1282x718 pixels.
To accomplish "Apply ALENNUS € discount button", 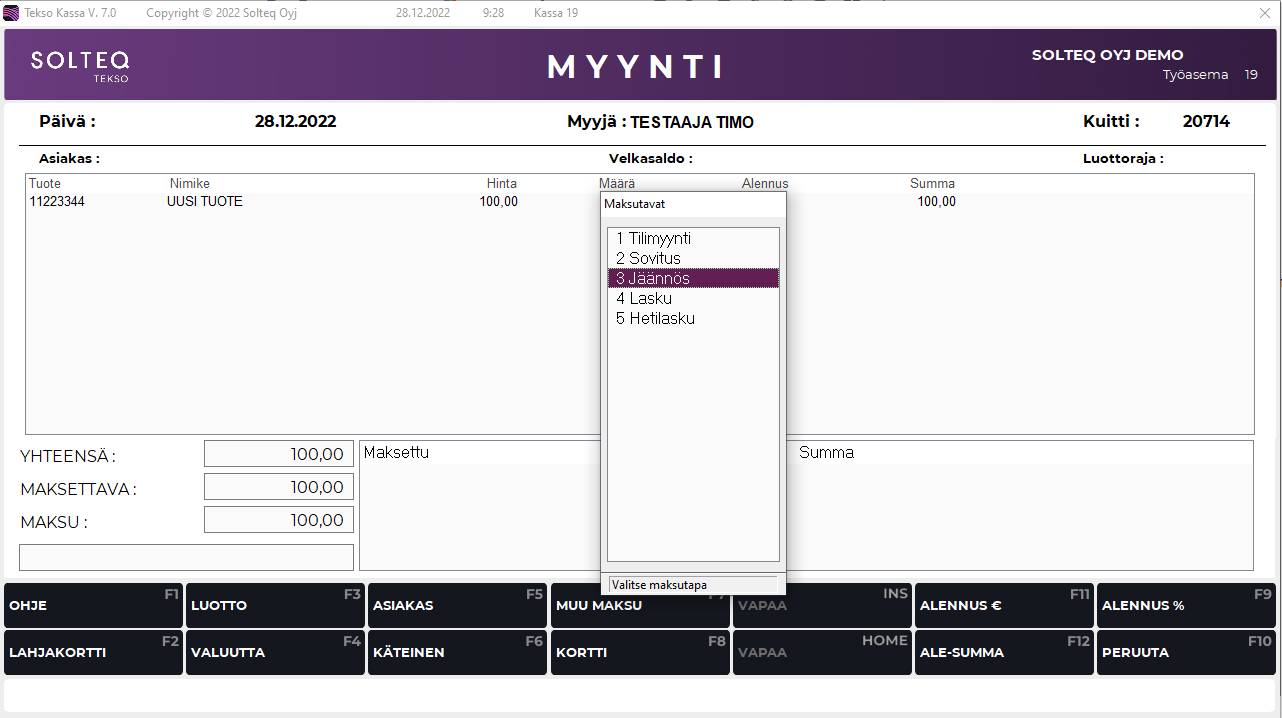I will [1003, 605].
